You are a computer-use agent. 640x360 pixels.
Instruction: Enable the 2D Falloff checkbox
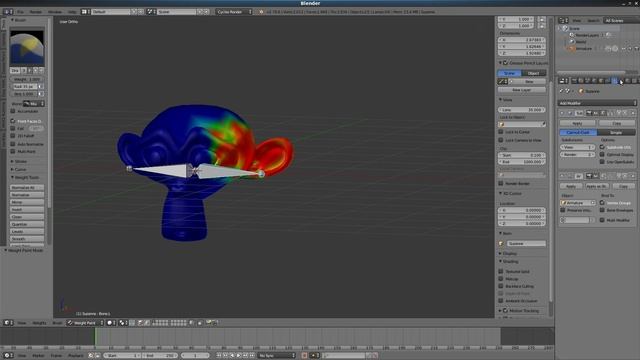pos(13,136)
